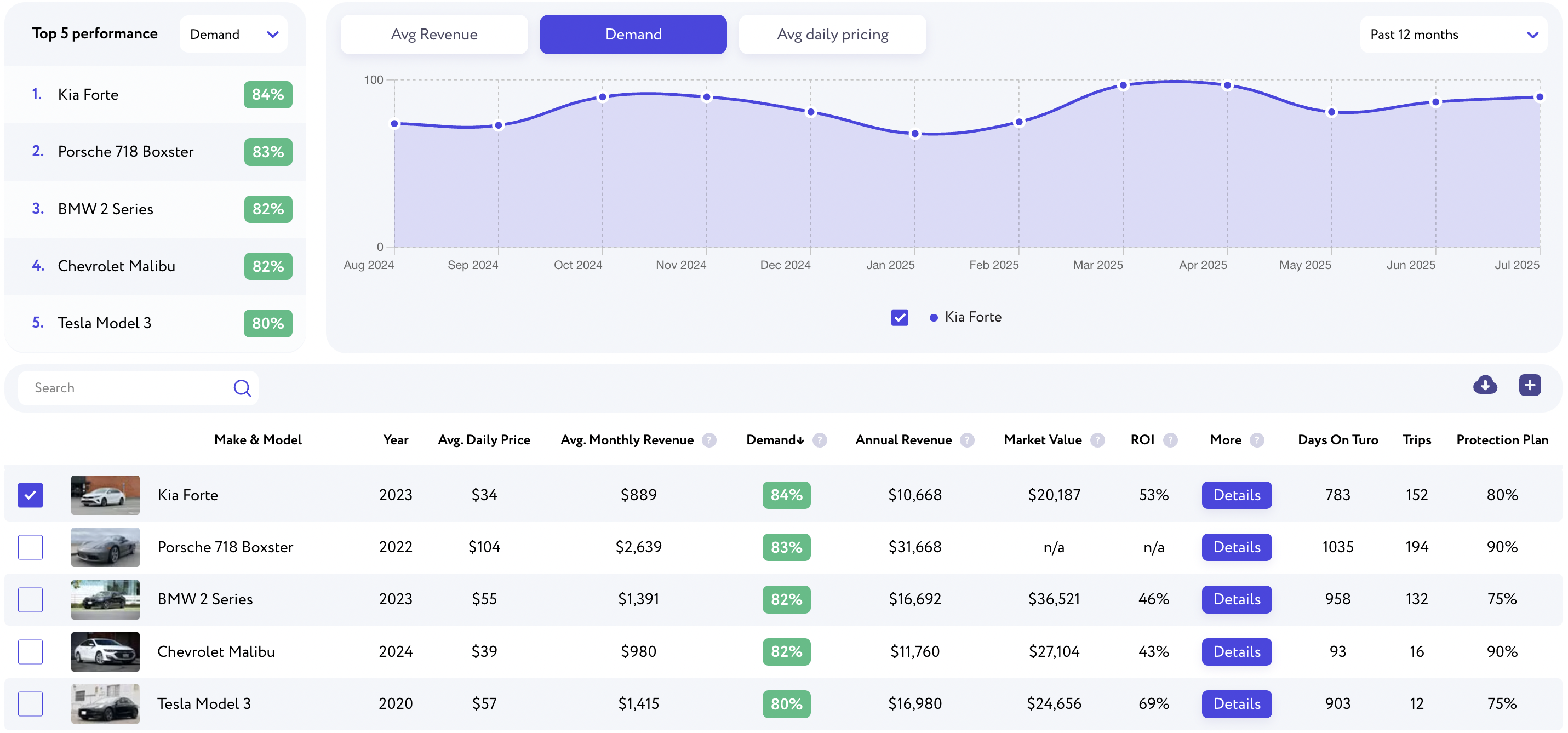Click the Jan 2025 chart data point
This screenshot has width=1568, height=733.
(915, 134)
